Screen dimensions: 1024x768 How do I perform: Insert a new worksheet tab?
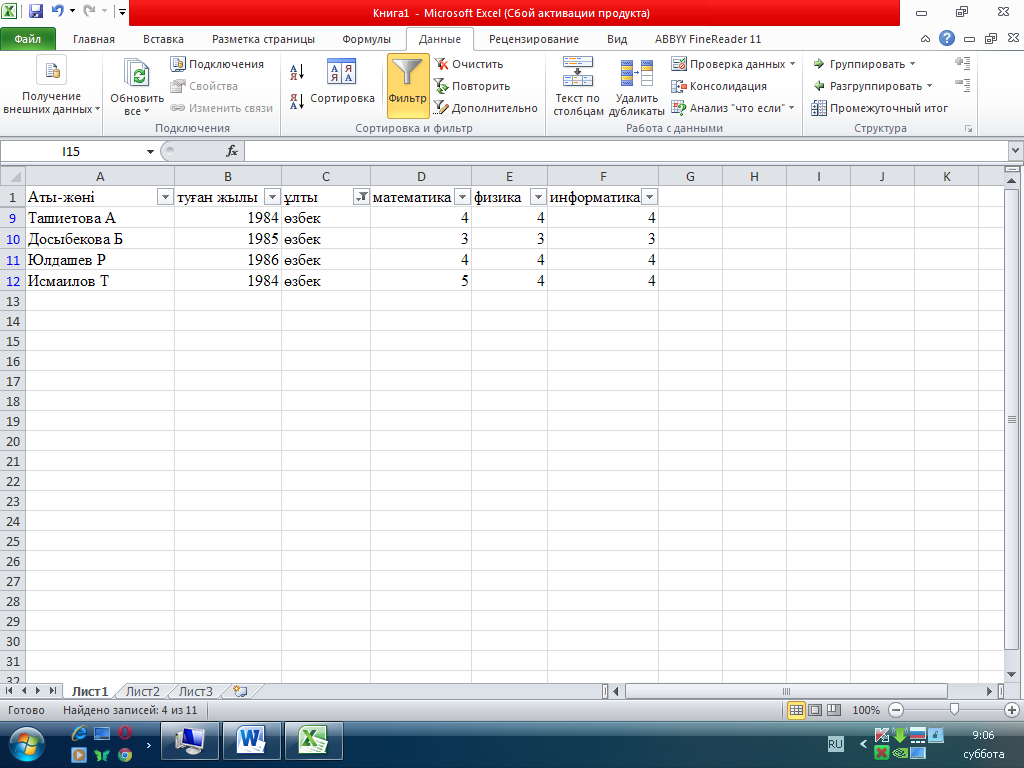click(240, 691)
